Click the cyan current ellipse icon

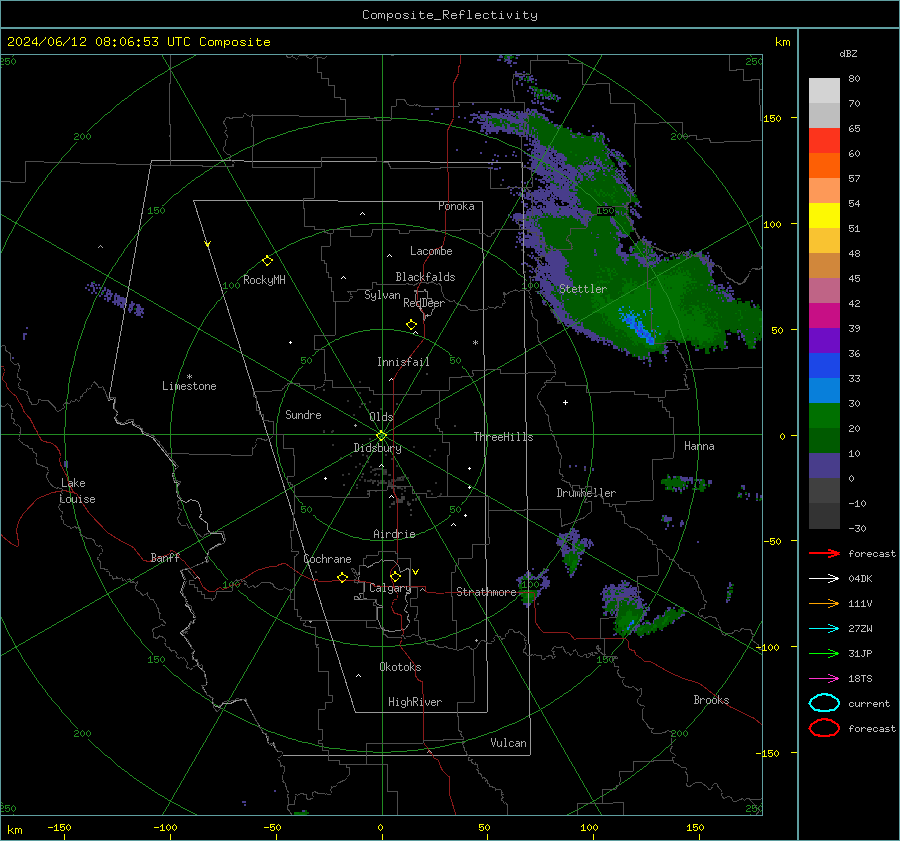click(x=824, y=703)
